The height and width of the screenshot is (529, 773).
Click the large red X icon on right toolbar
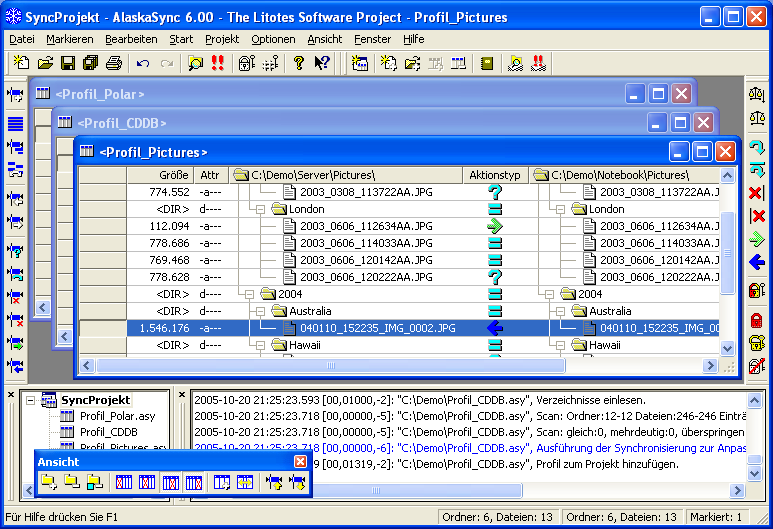pyautogui.click(x=757, y=192)
